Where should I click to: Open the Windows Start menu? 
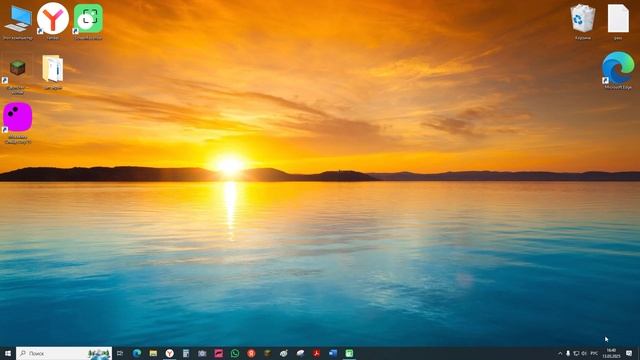pos(7,353)
